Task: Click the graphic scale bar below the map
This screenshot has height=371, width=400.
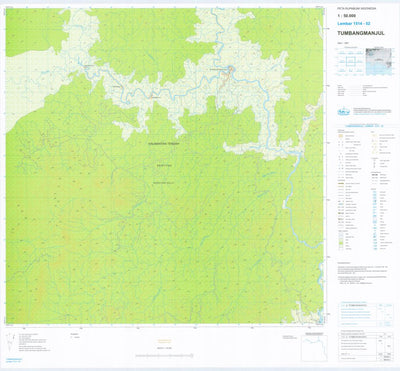Action: pyautogui.click(x=164, y=356)
